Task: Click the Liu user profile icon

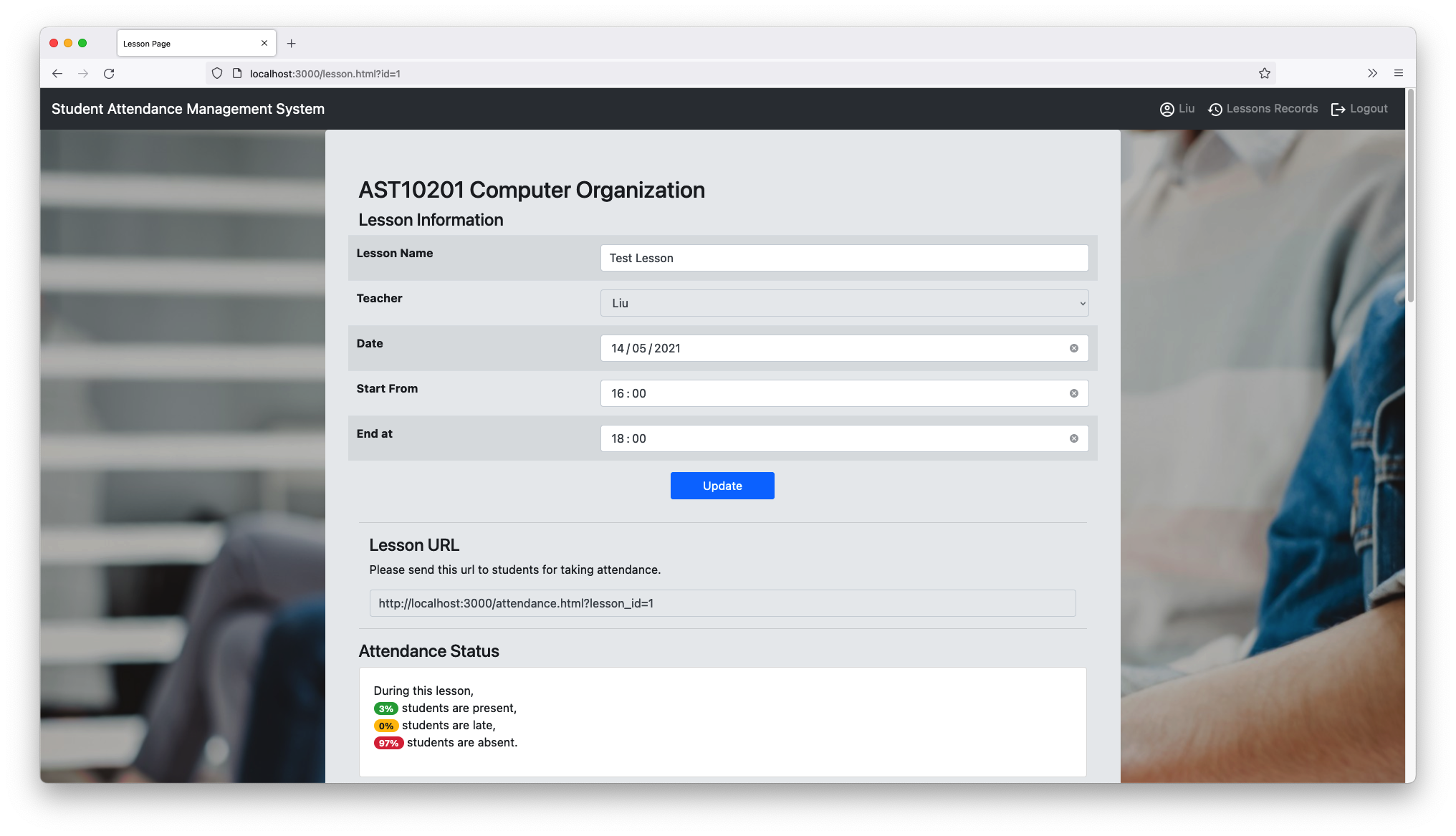Action: point(1167,109)
